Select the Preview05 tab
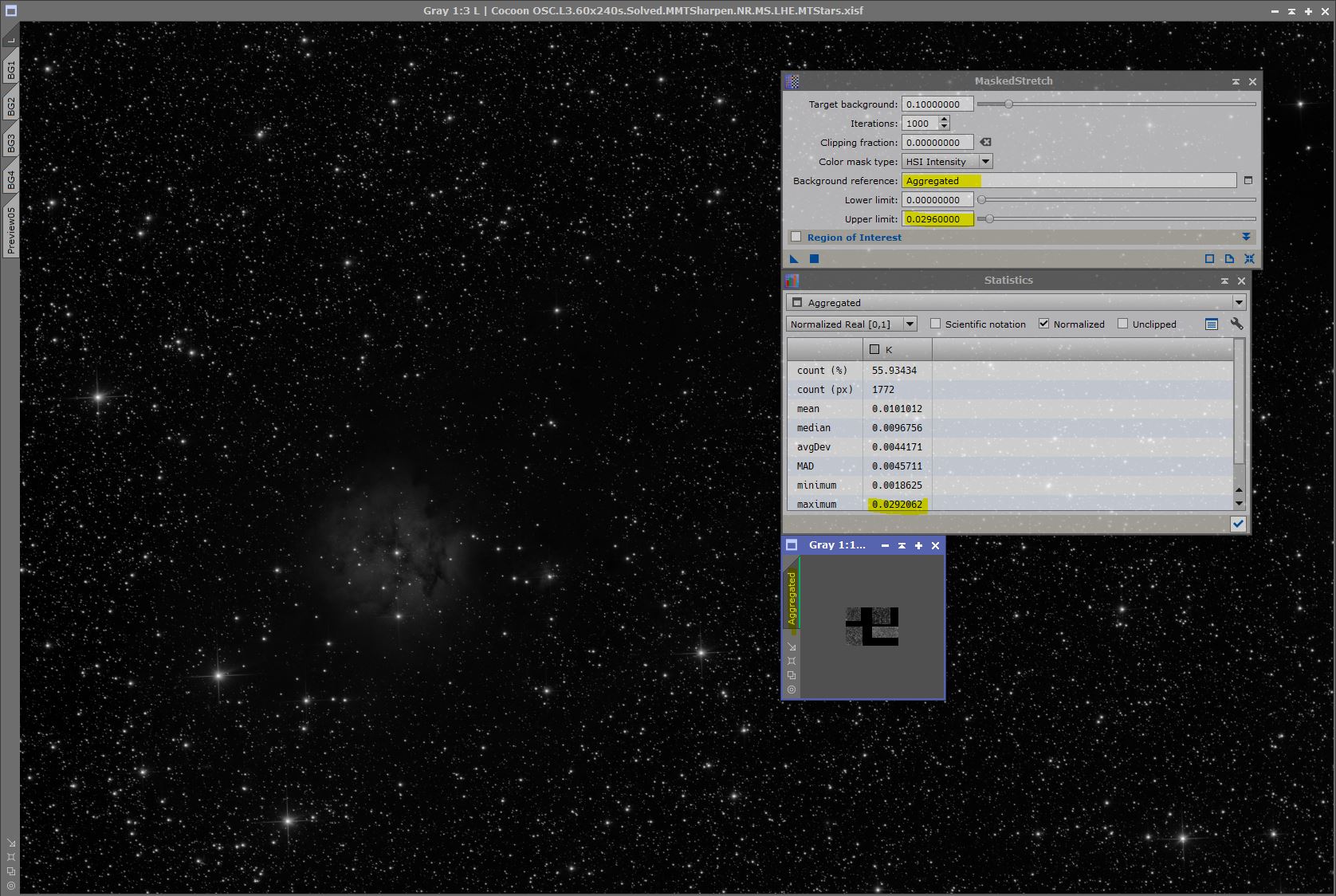The height and width of the screenshot is (896, 1336). coord(11,230)
